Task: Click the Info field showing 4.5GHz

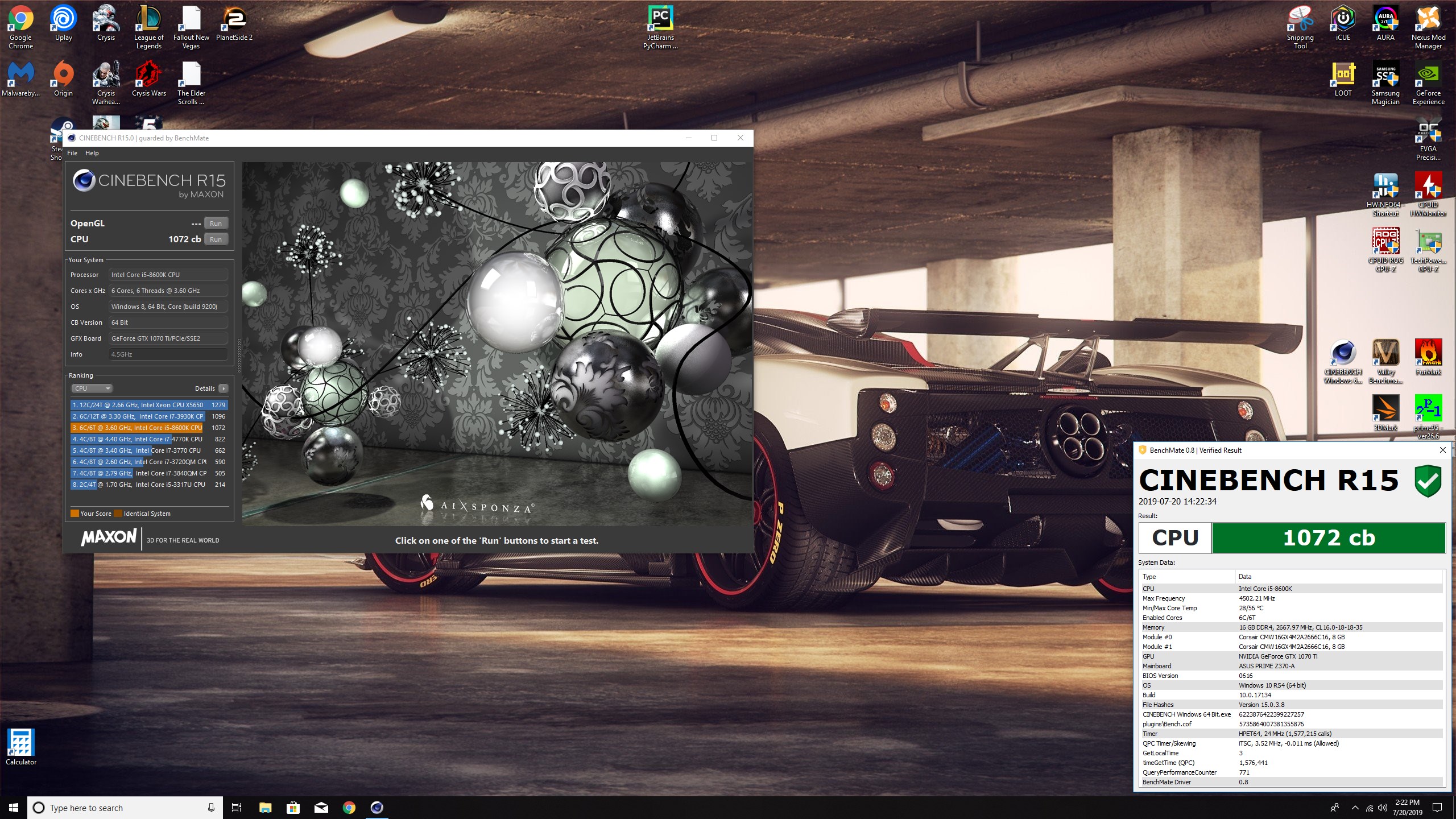Action: point(168,354)
